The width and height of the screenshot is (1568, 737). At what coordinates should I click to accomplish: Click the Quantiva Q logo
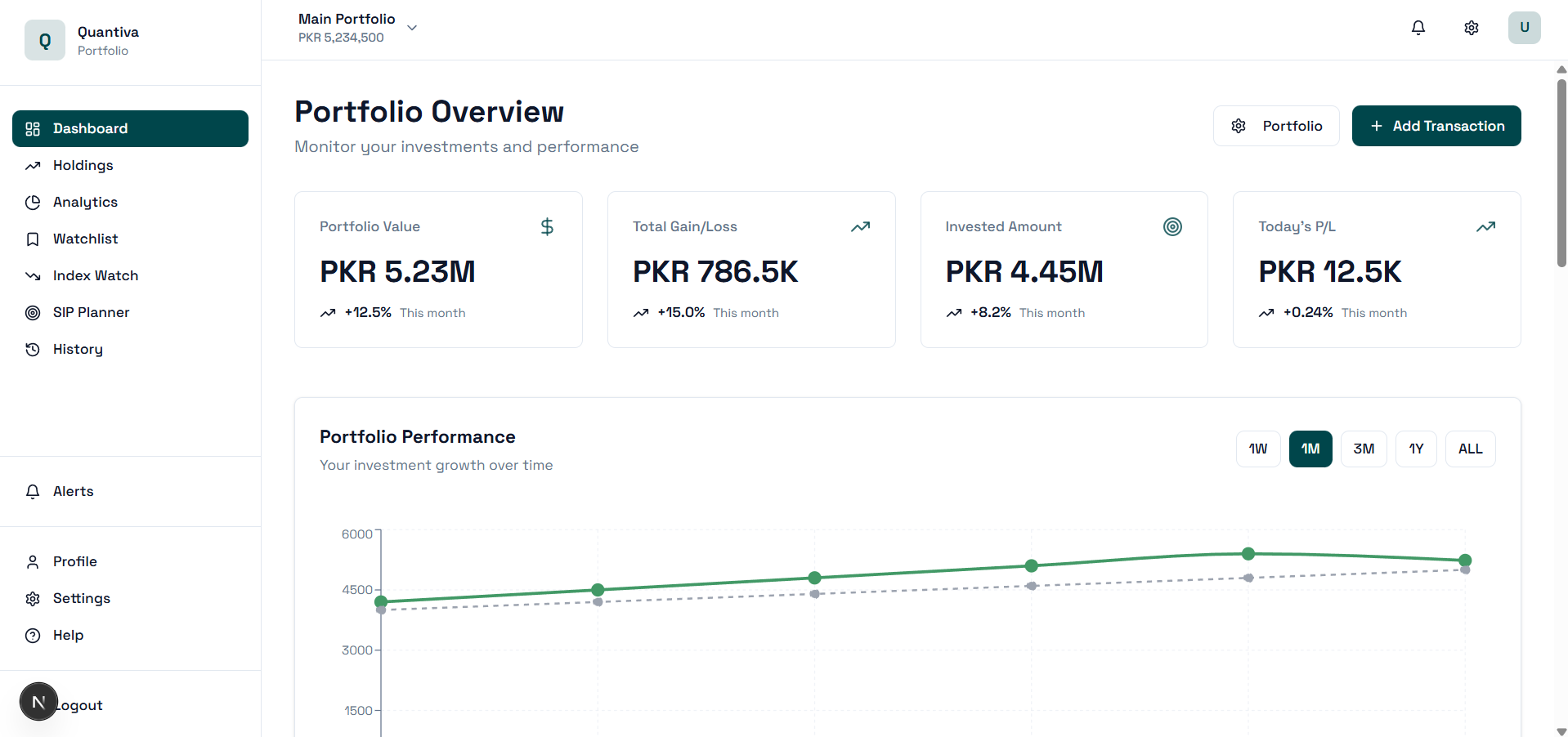pos(45,40)
